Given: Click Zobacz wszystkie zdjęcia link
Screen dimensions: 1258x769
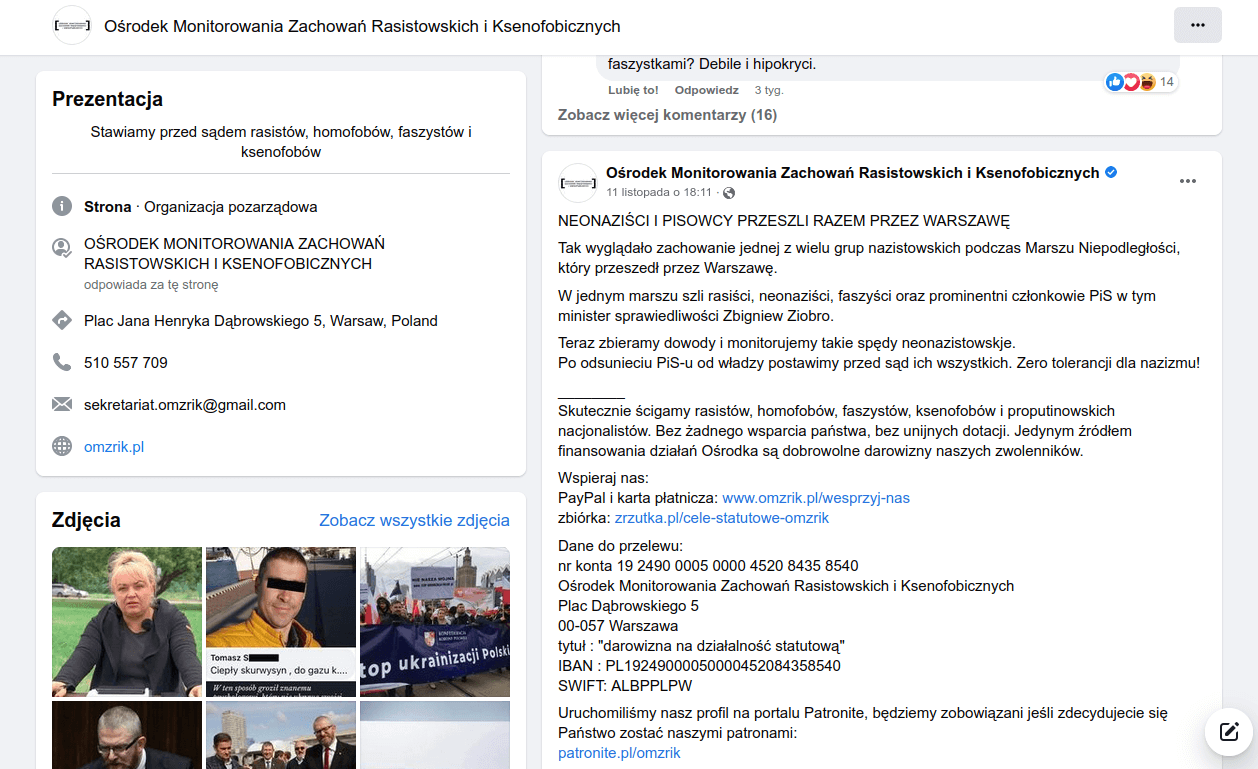Looking at the screenshot, I should click(x=414, y=520).
